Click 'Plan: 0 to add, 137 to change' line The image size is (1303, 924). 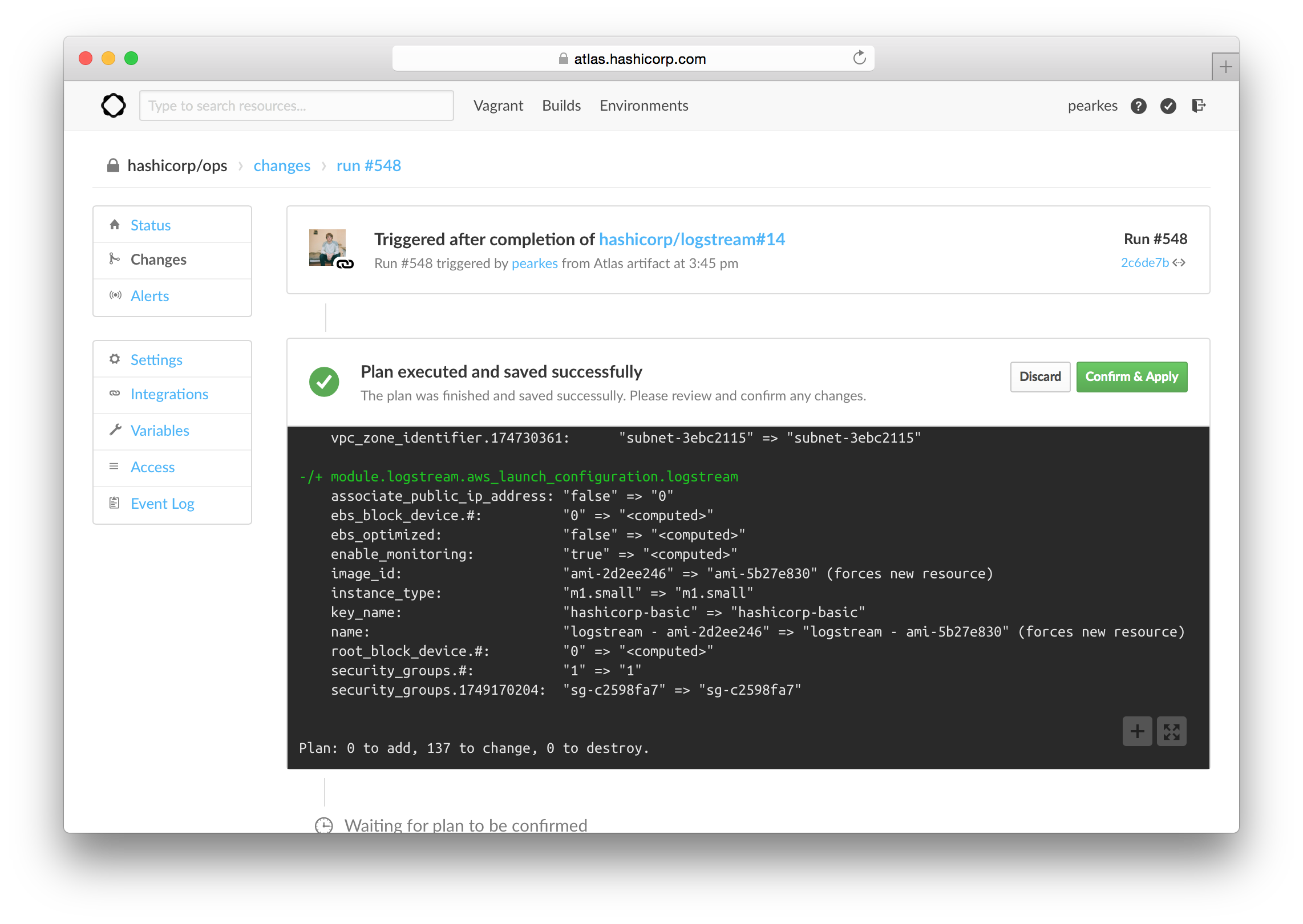coord(475,748)
